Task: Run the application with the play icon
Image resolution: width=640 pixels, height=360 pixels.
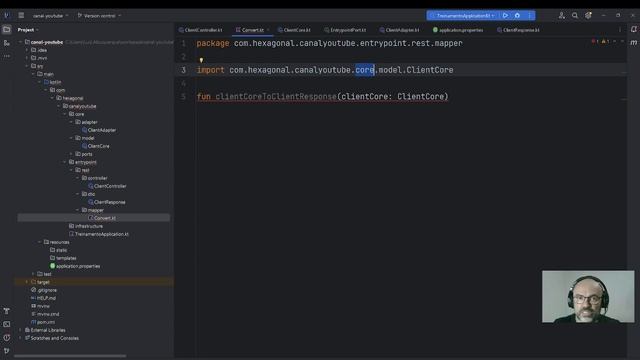Action: tap(505, 16)
